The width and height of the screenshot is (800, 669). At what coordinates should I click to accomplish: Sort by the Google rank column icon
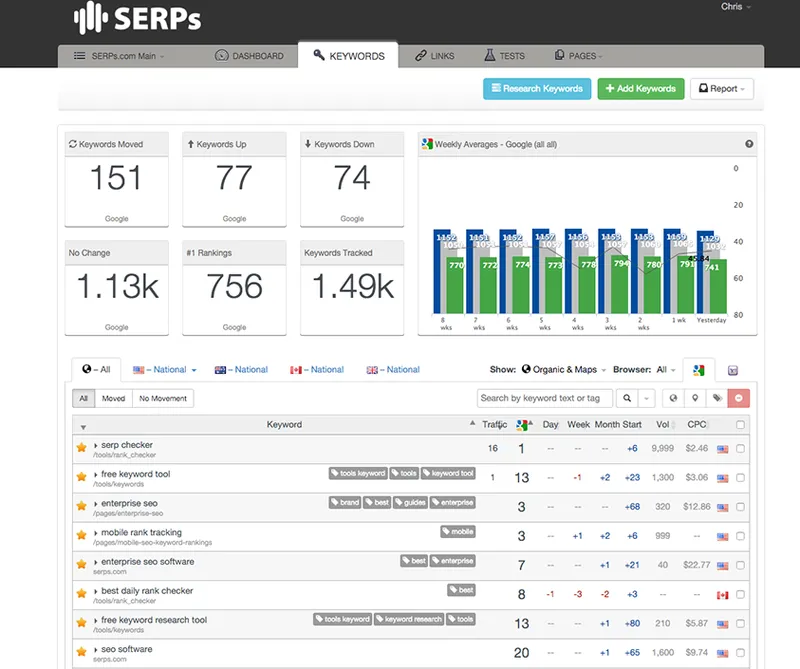[x=523, y=425]
